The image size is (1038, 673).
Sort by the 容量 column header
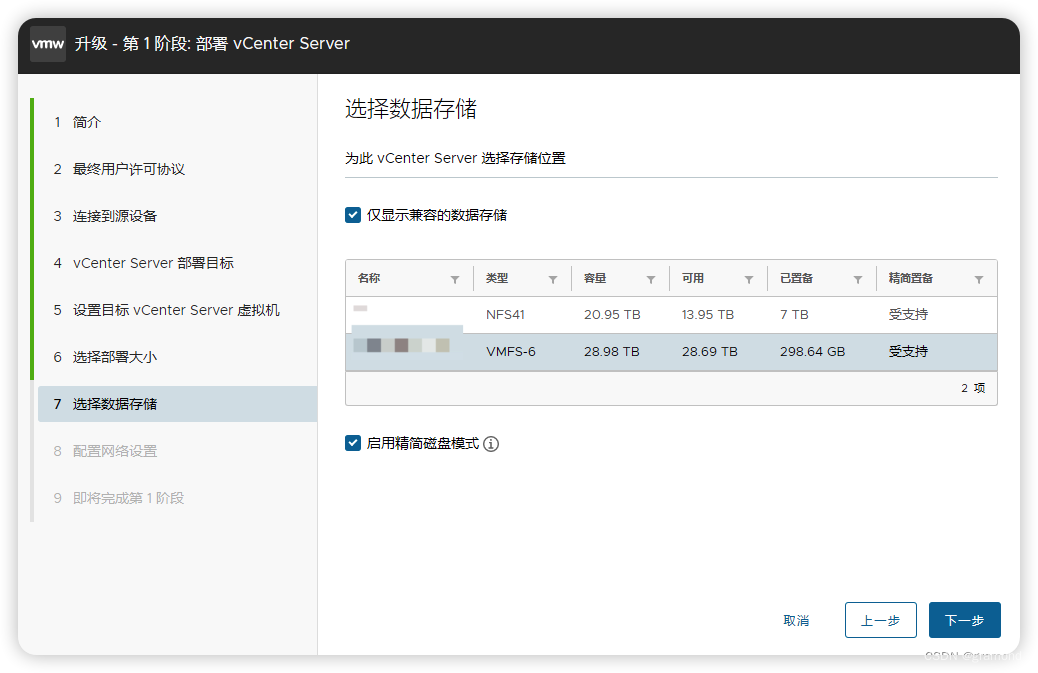pyautogui.click(x=595, y=278)
